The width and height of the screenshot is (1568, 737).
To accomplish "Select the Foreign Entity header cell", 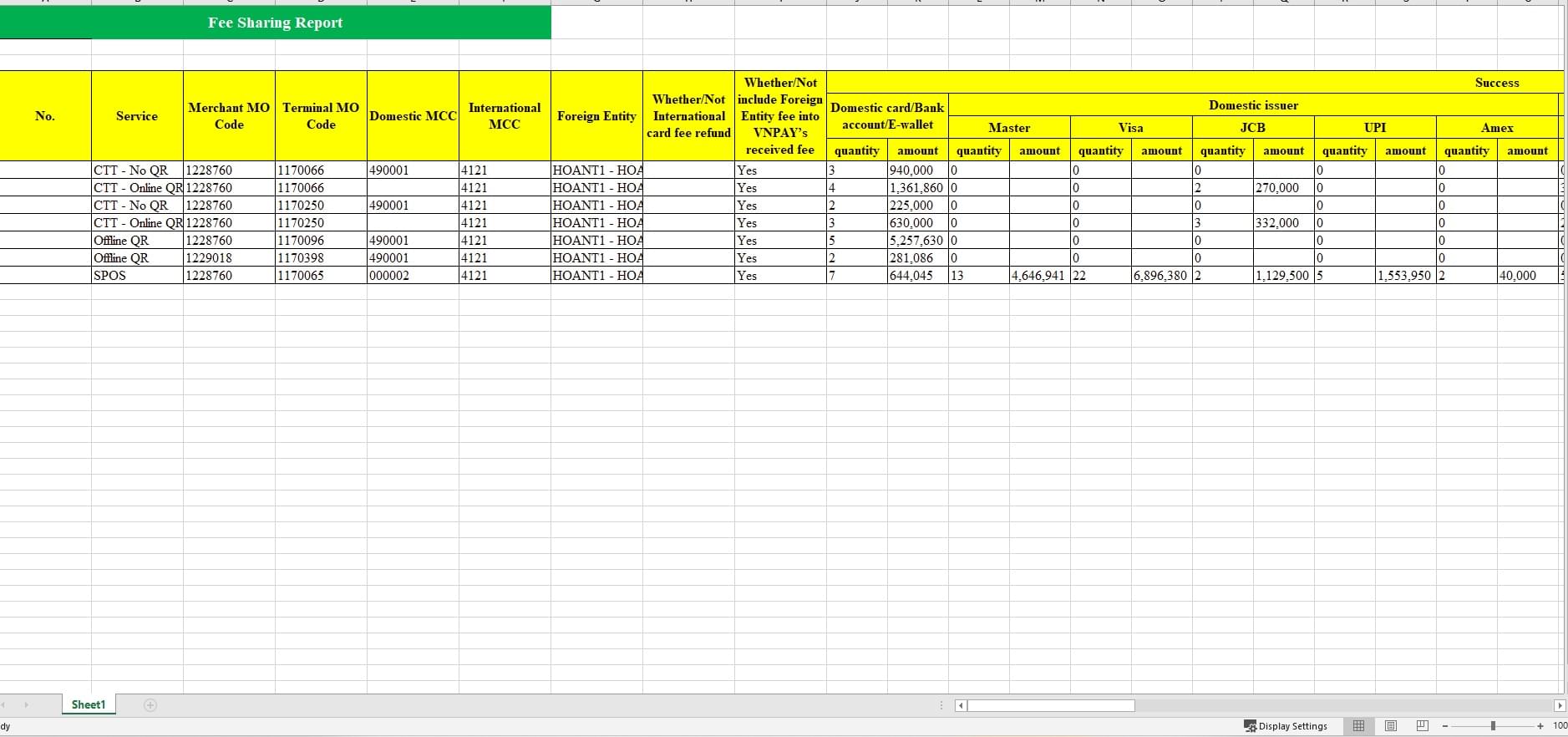I will [x=596, y=116].
